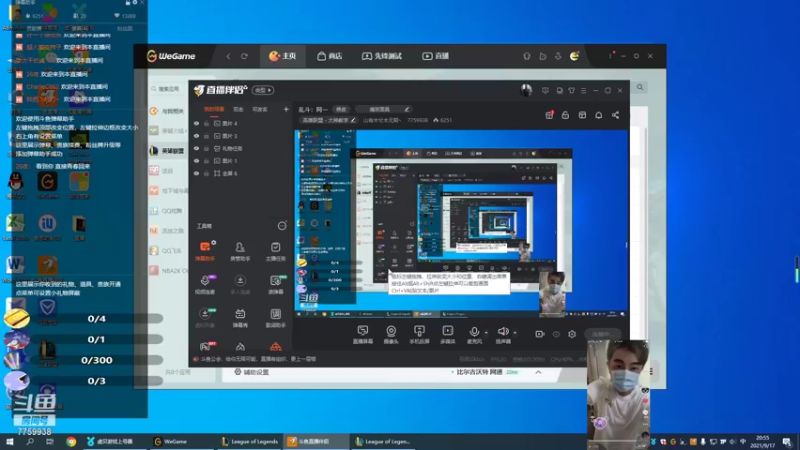Open WeGame 先锋测试 tab
The image size is (800, 450).
[382, 56]
